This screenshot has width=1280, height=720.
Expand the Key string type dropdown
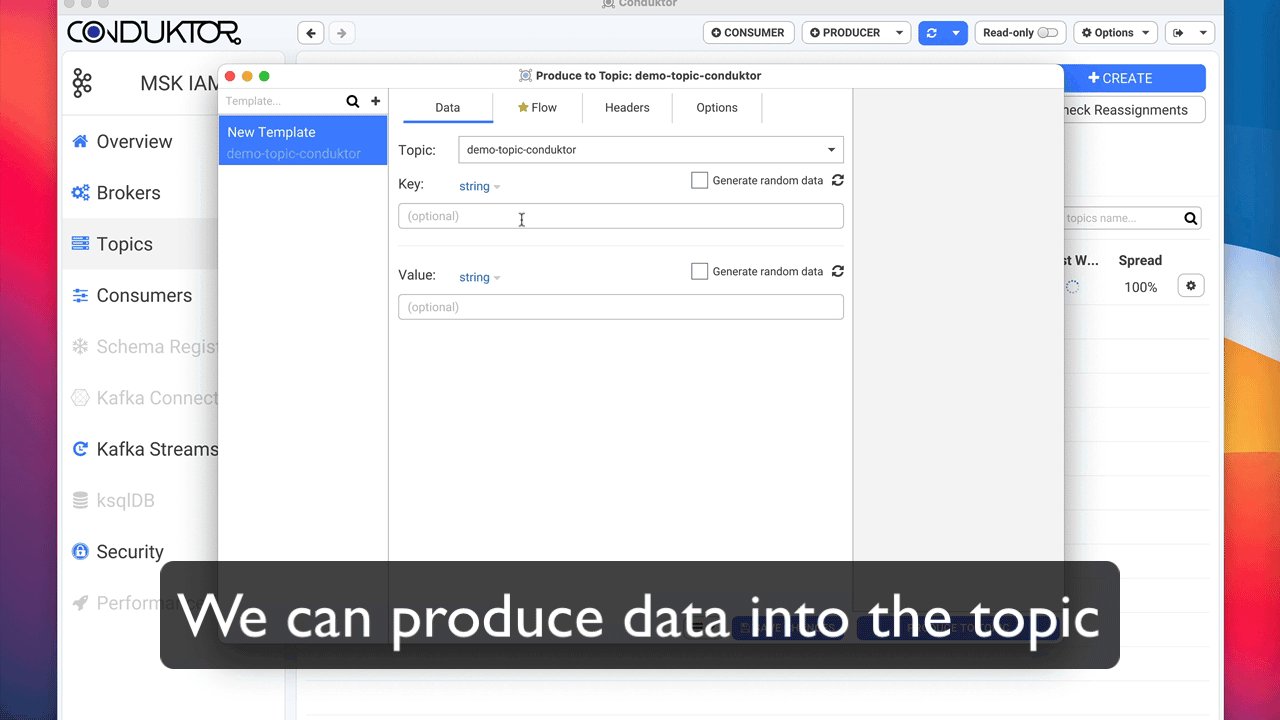tap(480, 187)
